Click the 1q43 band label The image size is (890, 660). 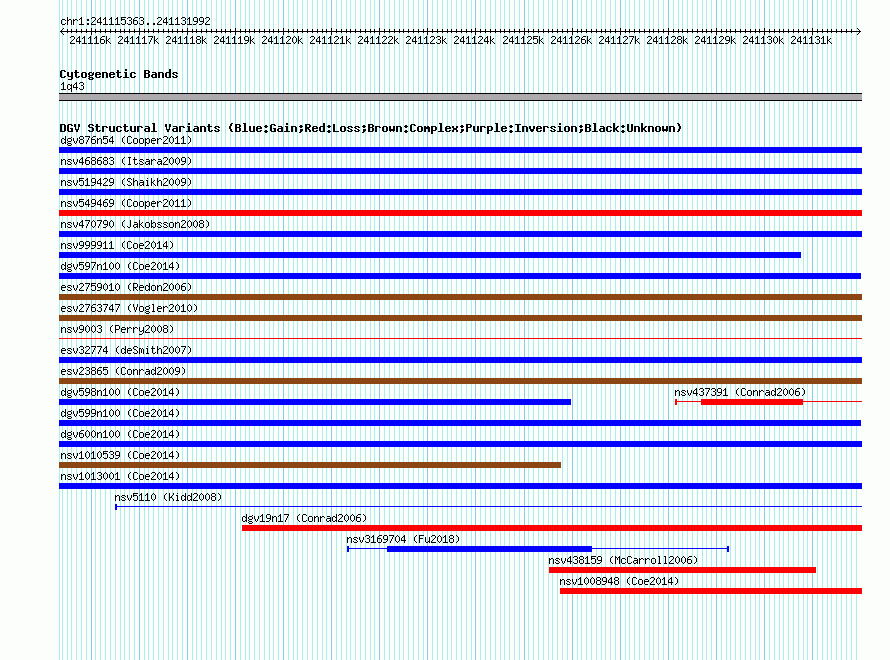click(72, 86)
